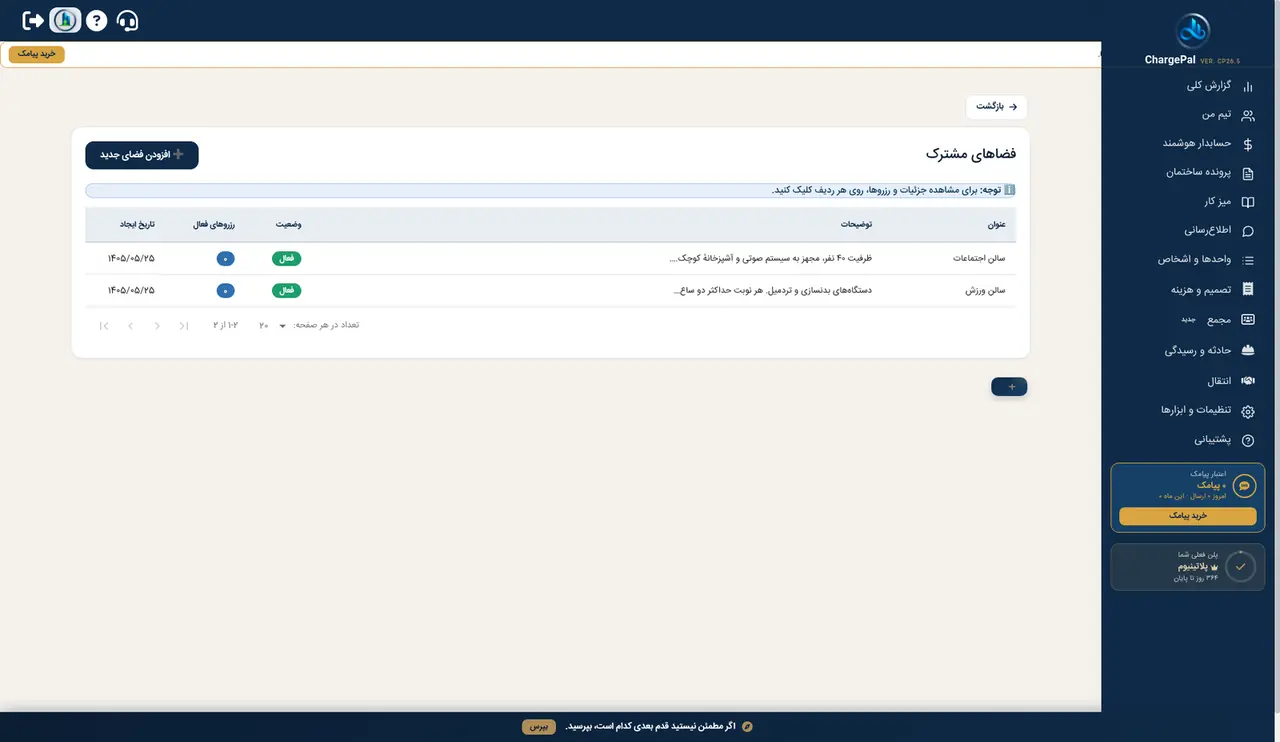
Task: Click the فعال status badge for سالن ورزش
Action: 286,291
